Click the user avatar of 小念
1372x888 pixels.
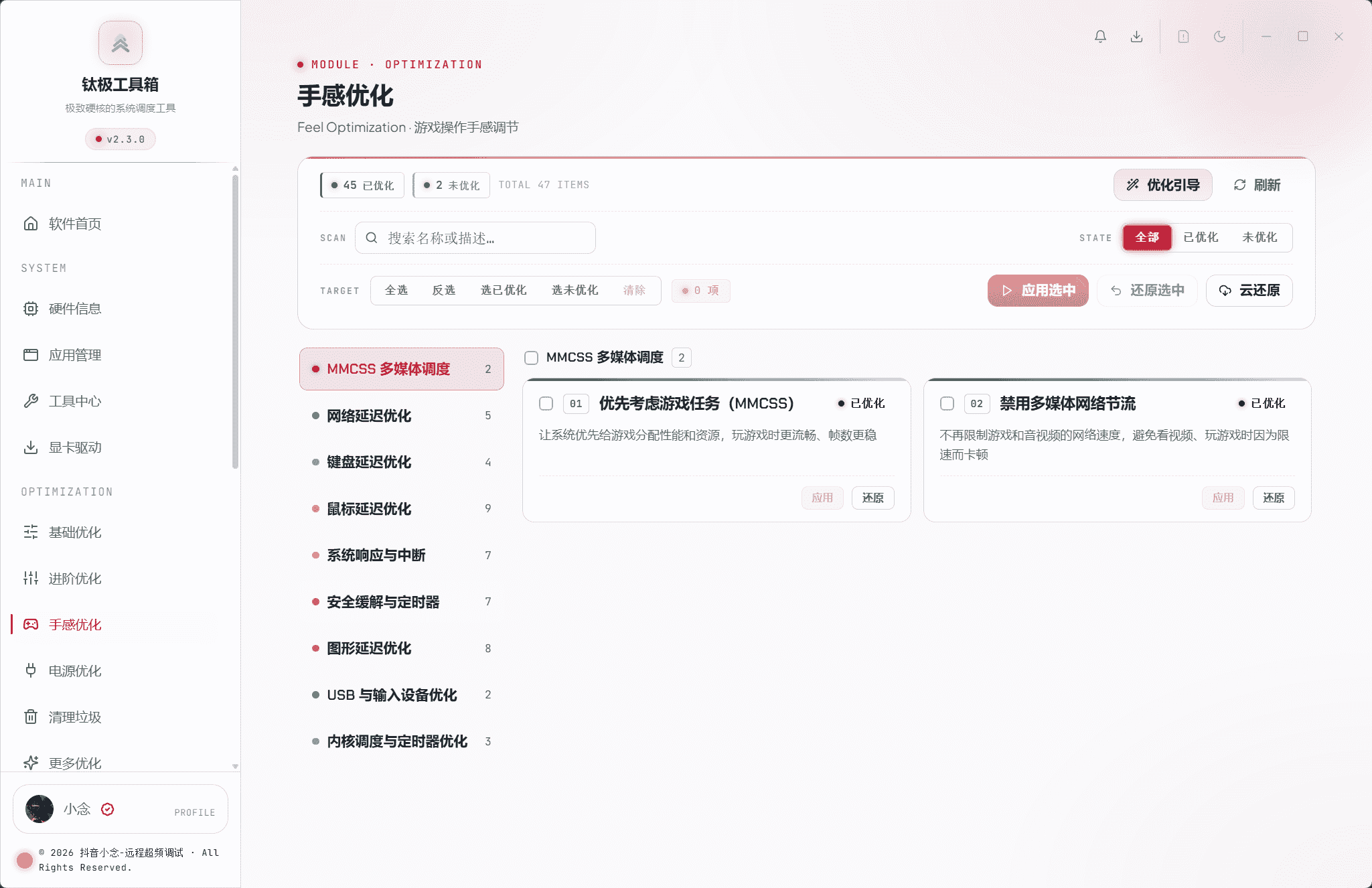[x=40, y=809]
